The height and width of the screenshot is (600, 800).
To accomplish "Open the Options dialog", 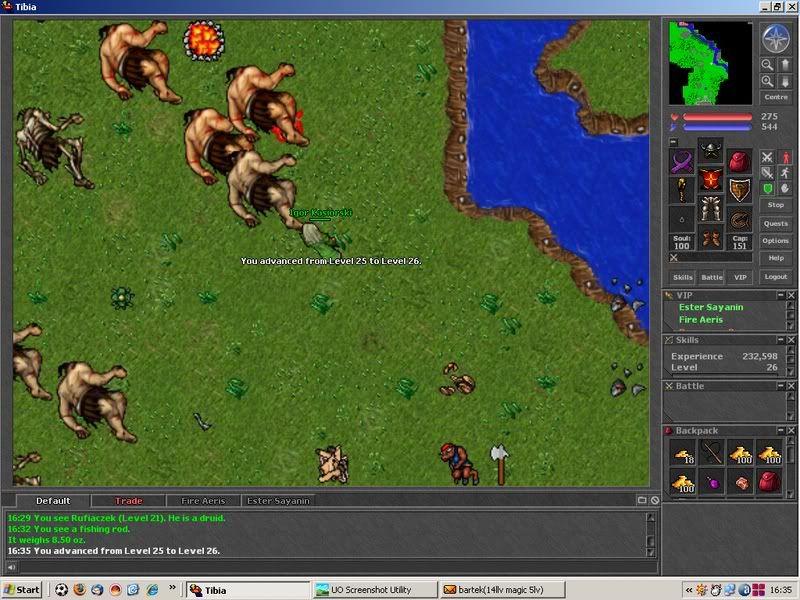I will [x=776, y=241].
